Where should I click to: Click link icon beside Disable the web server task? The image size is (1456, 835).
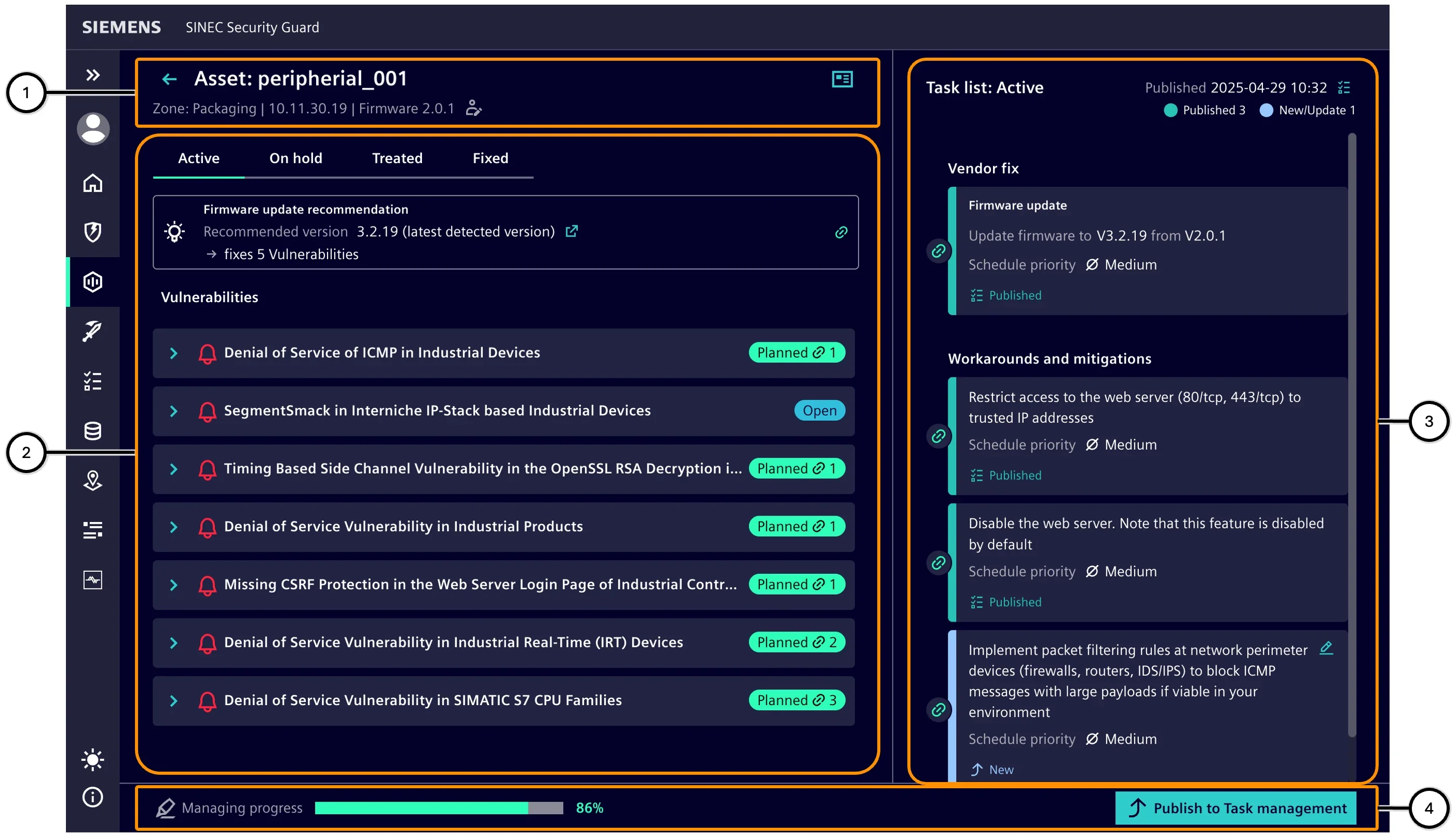point(938,563)
